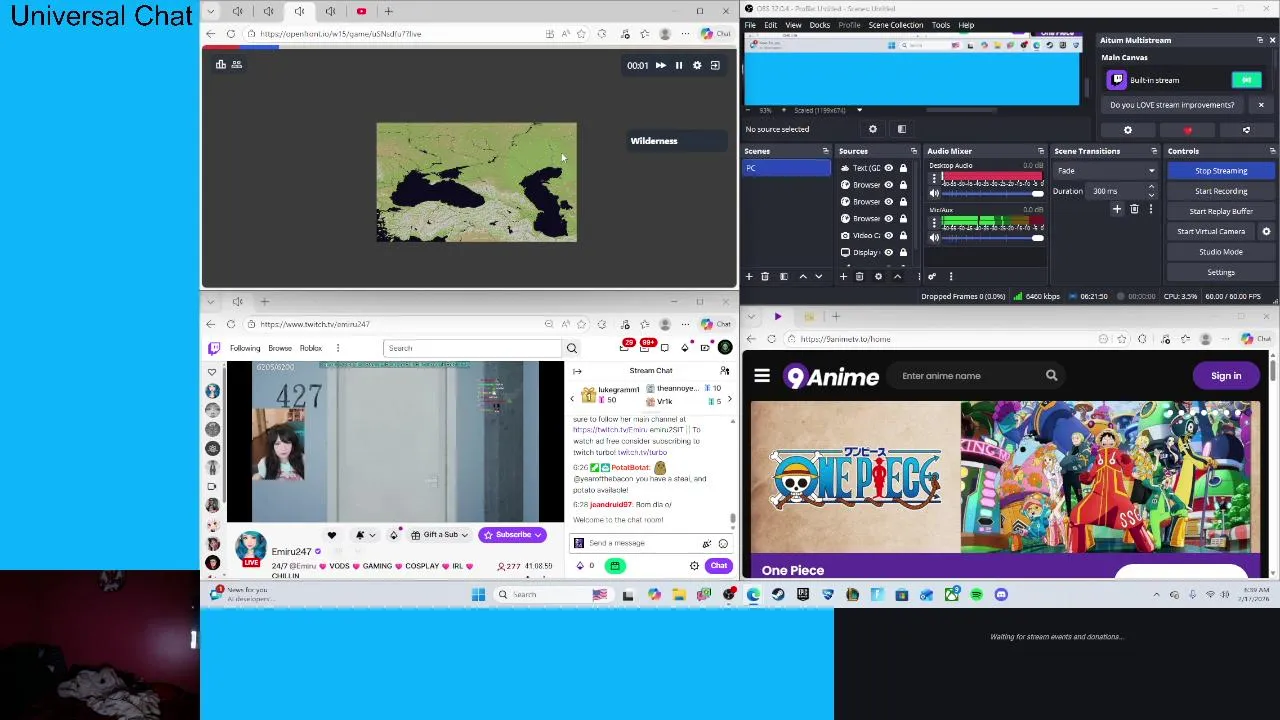Click the red heart button in Aitum Multistream
The height and width of the screenshot is (720, 1280).
[x=1188, y=130]
